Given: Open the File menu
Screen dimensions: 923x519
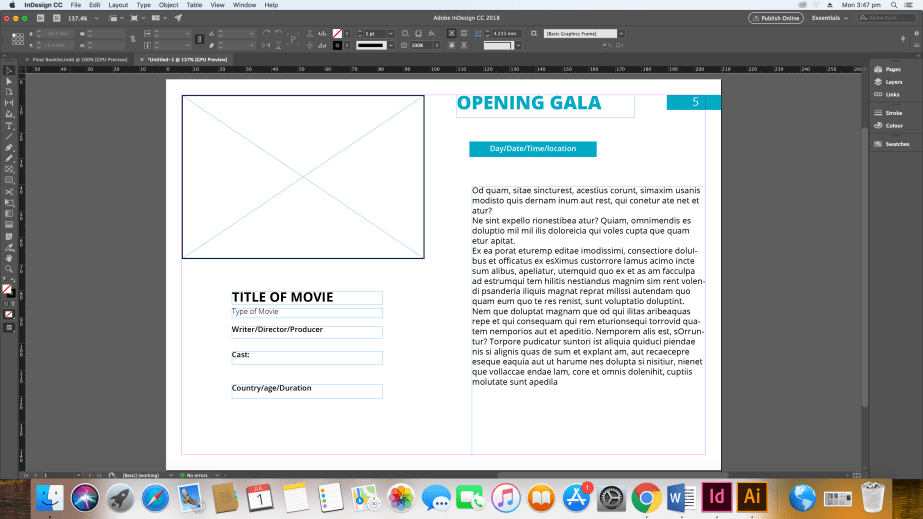Looking at the screenshot, I should (x=75, y=5).
